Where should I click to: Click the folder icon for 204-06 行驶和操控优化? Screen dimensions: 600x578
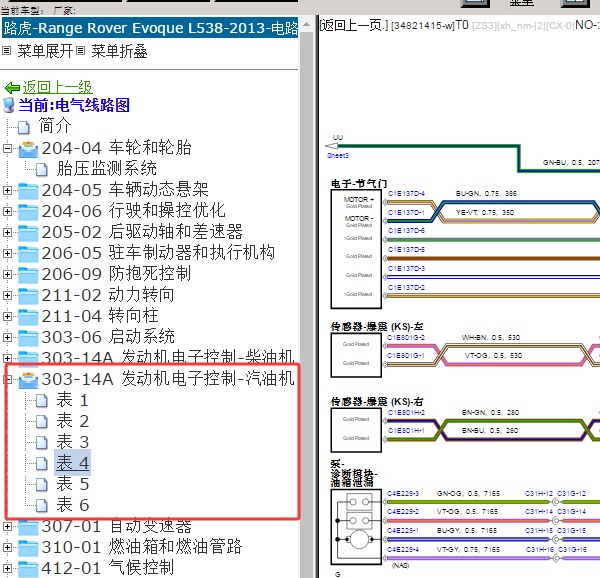coord(28,212)
